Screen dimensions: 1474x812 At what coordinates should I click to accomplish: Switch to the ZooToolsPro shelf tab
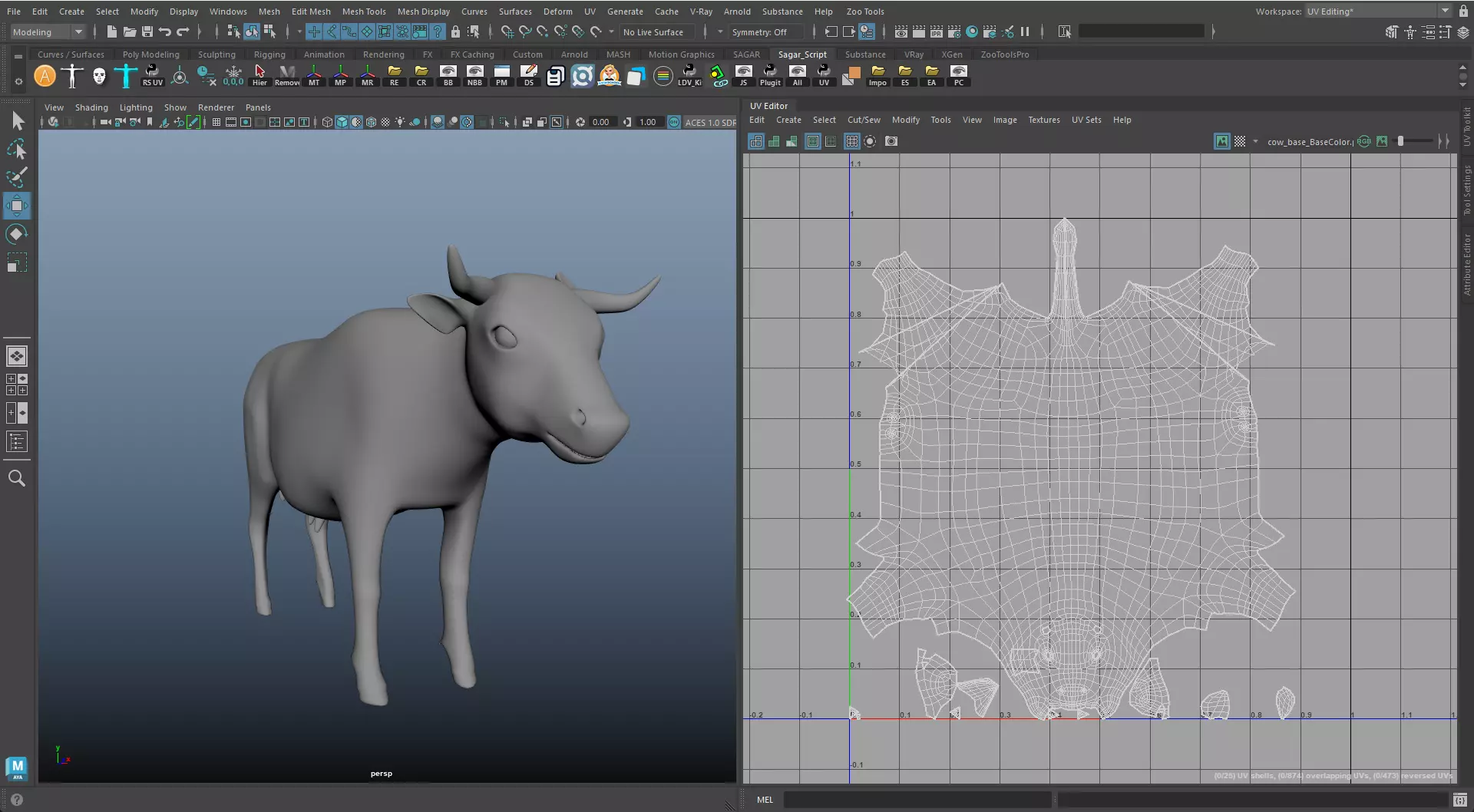1004,54
